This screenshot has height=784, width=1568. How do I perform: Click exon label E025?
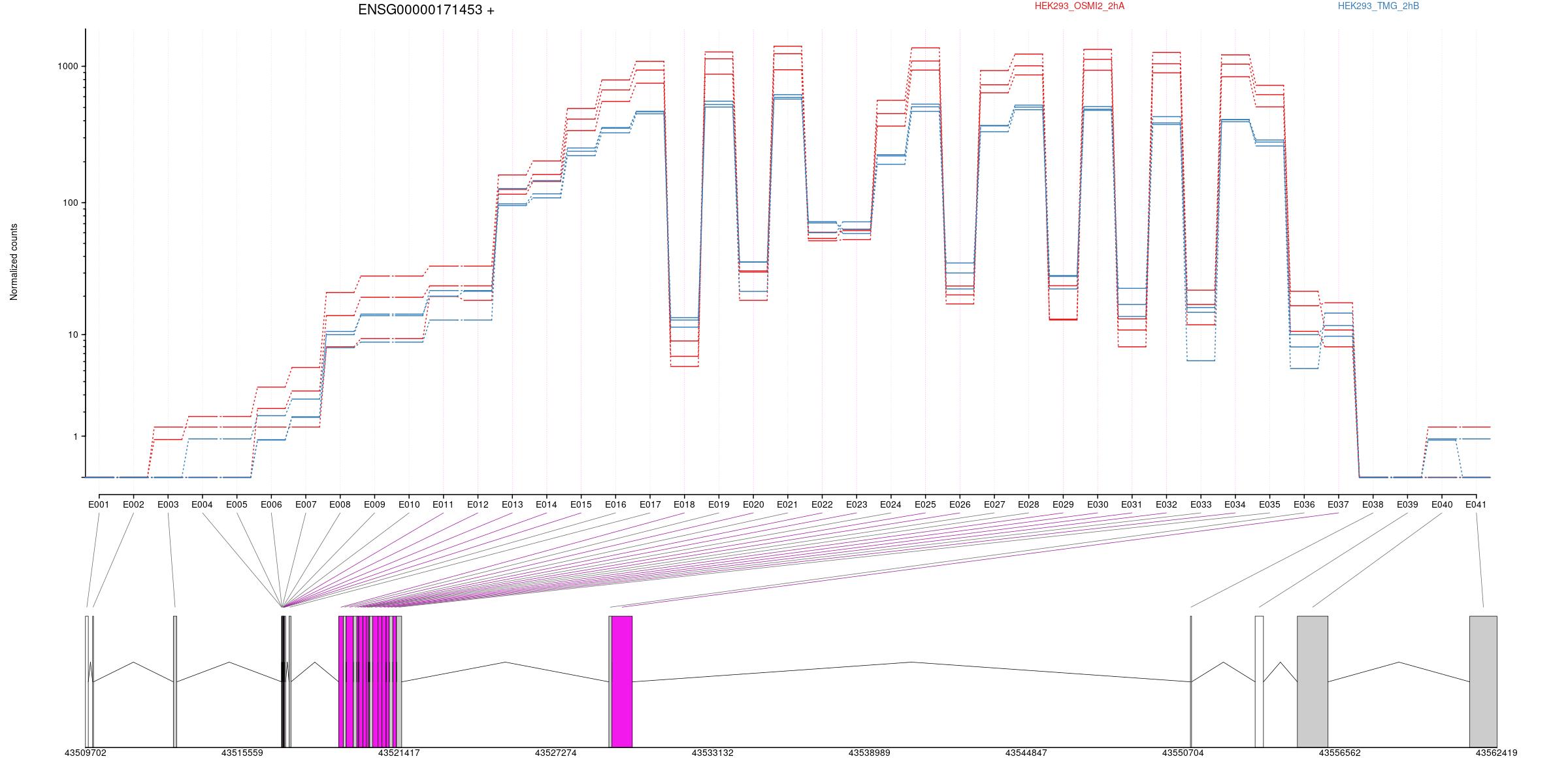[x=925, y=504]
